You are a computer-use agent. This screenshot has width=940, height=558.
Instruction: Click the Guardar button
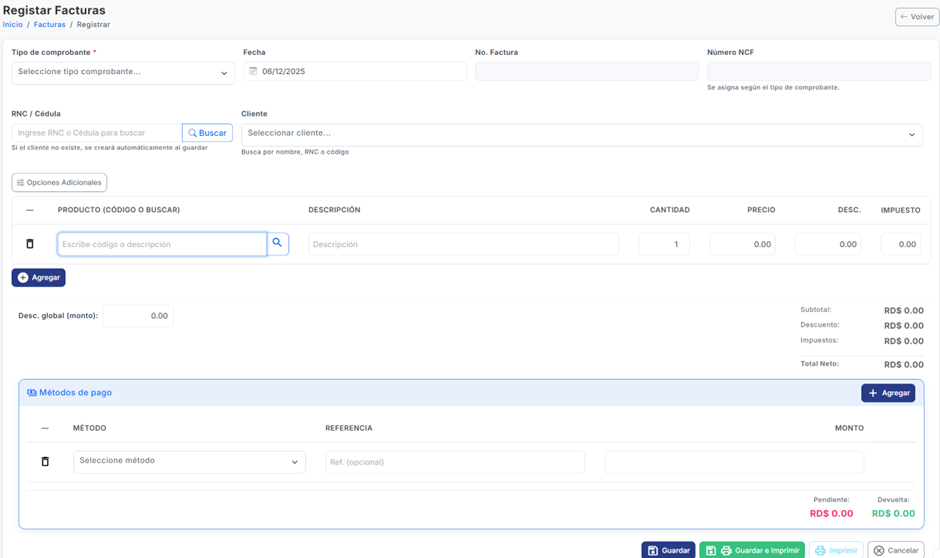[668, 550]
